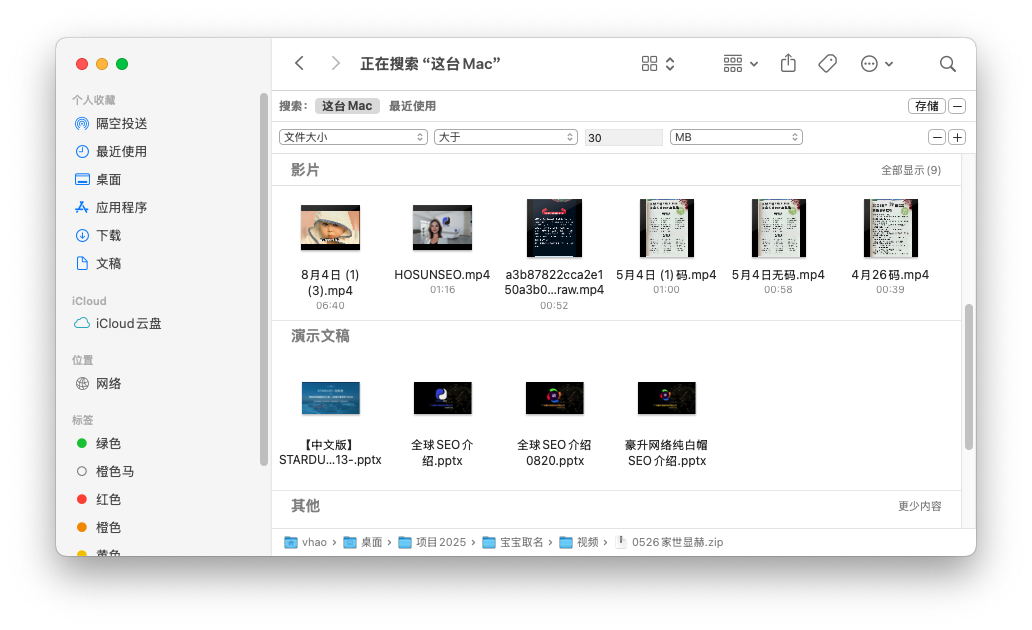Open 应用程序 in sidebar
Image resolution: width=1032 pixels, height=630 pixels.
(121, 208)
